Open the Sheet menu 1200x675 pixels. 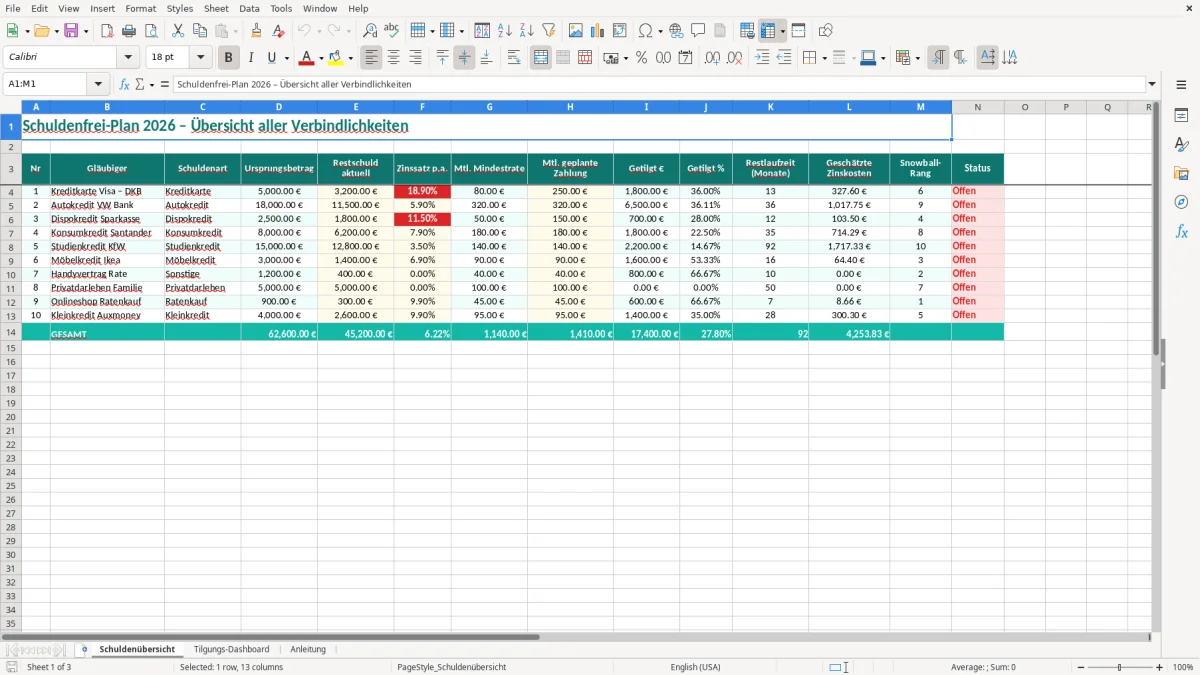pos(216,8)
